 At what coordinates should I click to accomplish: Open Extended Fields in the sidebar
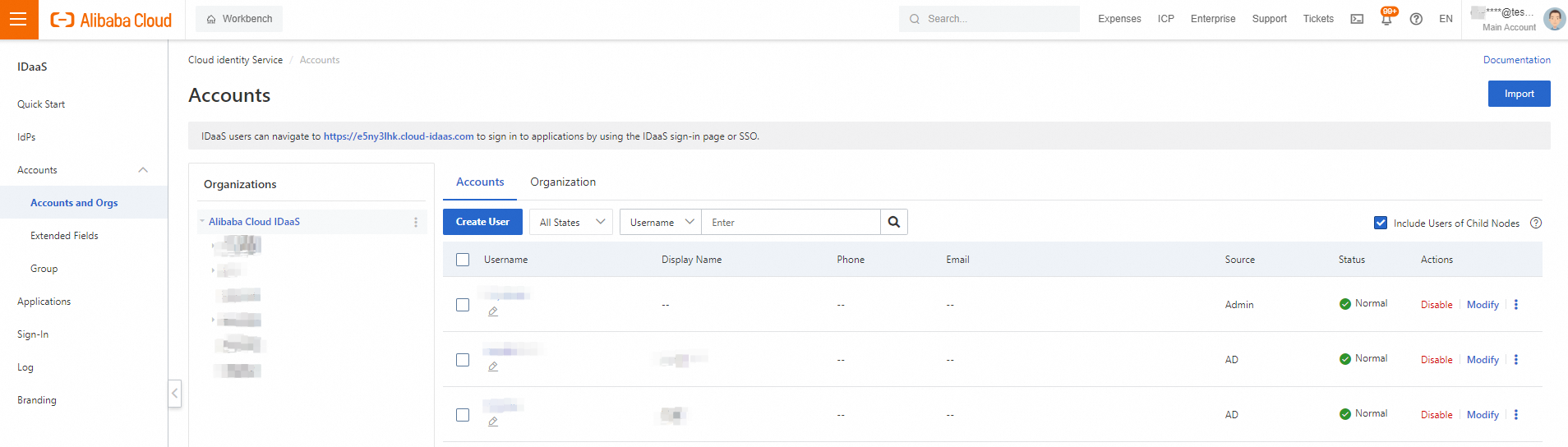click(64, 236)
